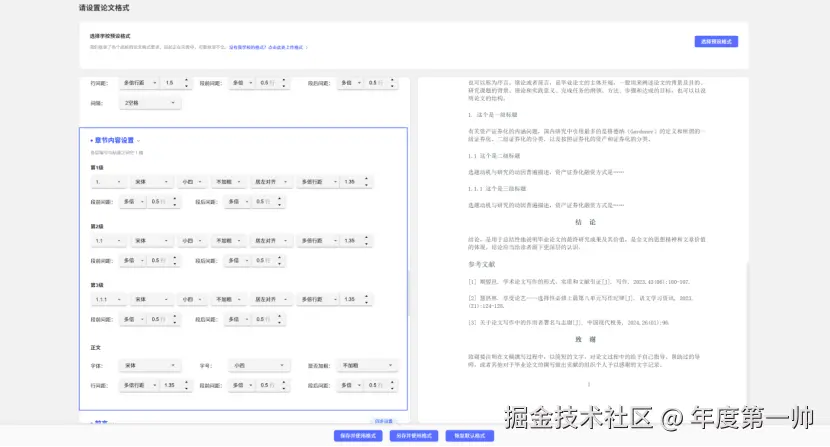The height and width of the screenshot is (447, 830).
Task: Open the 正文 段前间距 多倍 dropdown
Action: coord(242,385)
